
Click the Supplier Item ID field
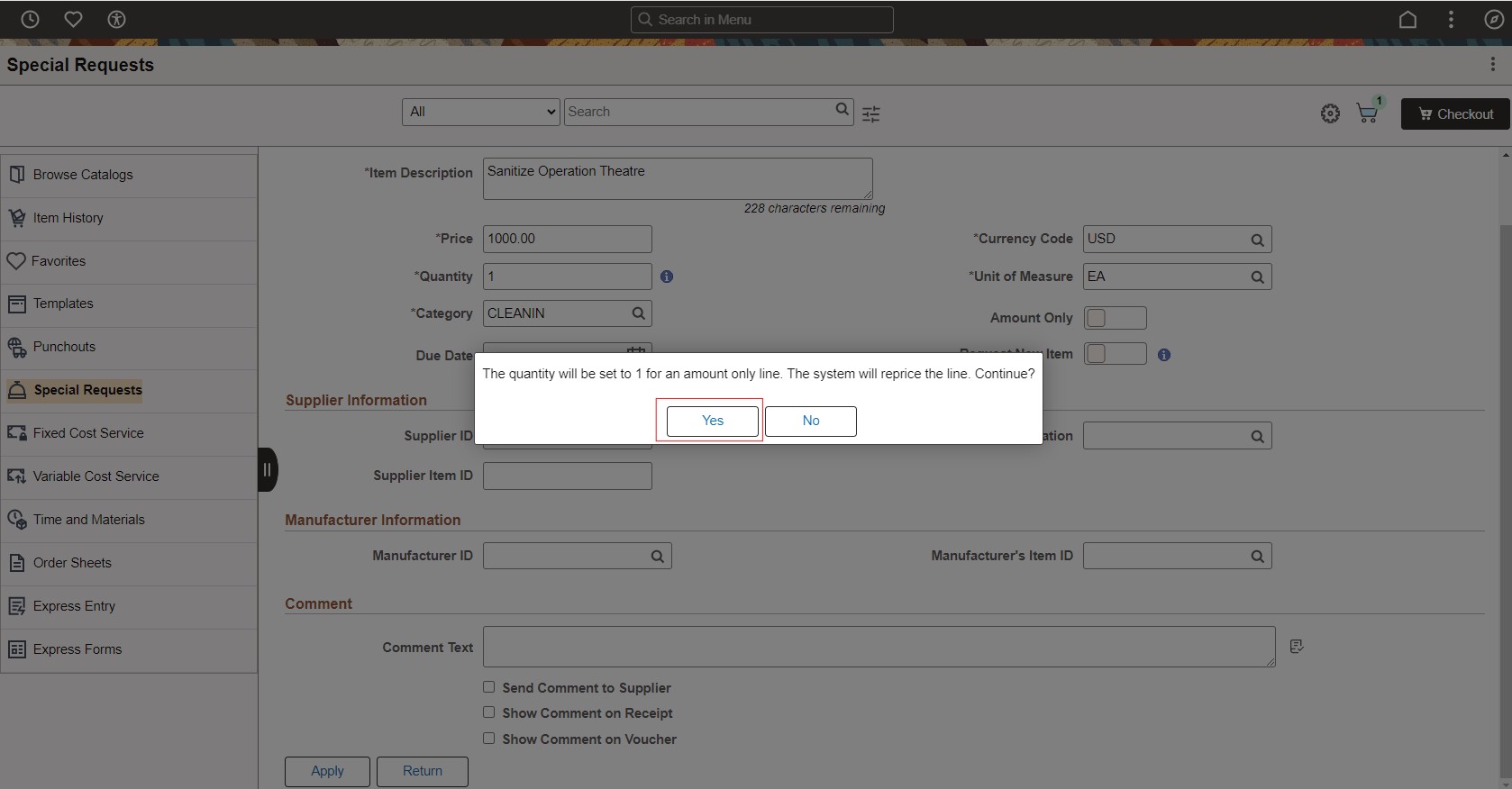click(568, 476)
